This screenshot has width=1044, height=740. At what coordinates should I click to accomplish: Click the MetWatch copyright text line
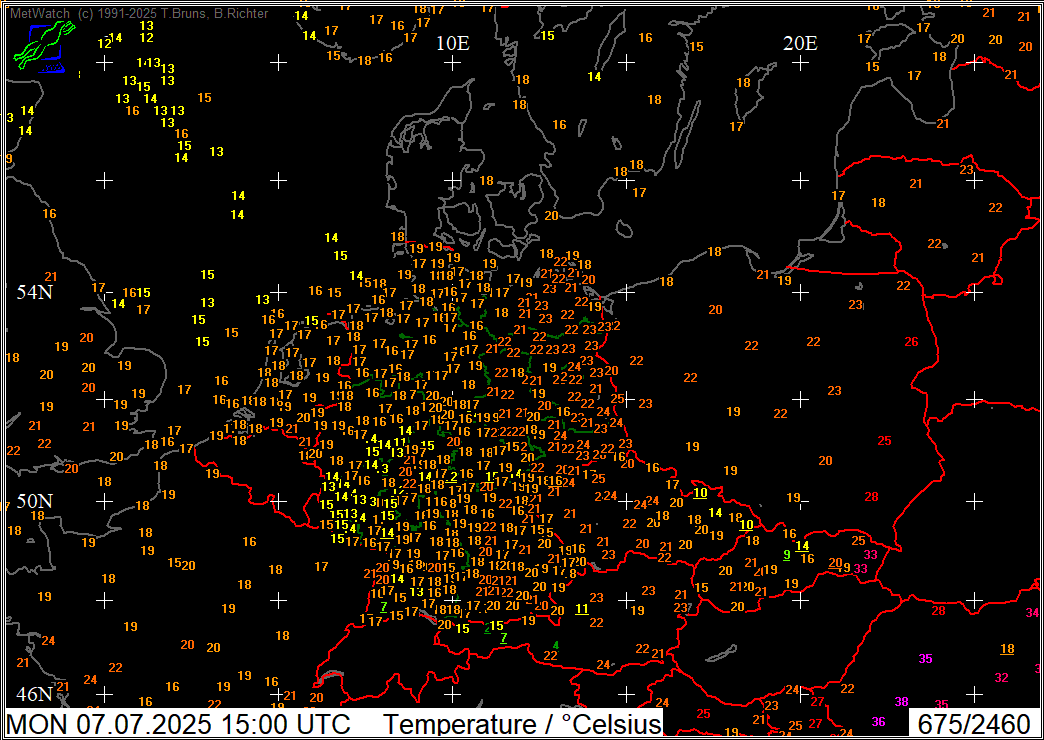pyautogui.click(x=140, y=13)
